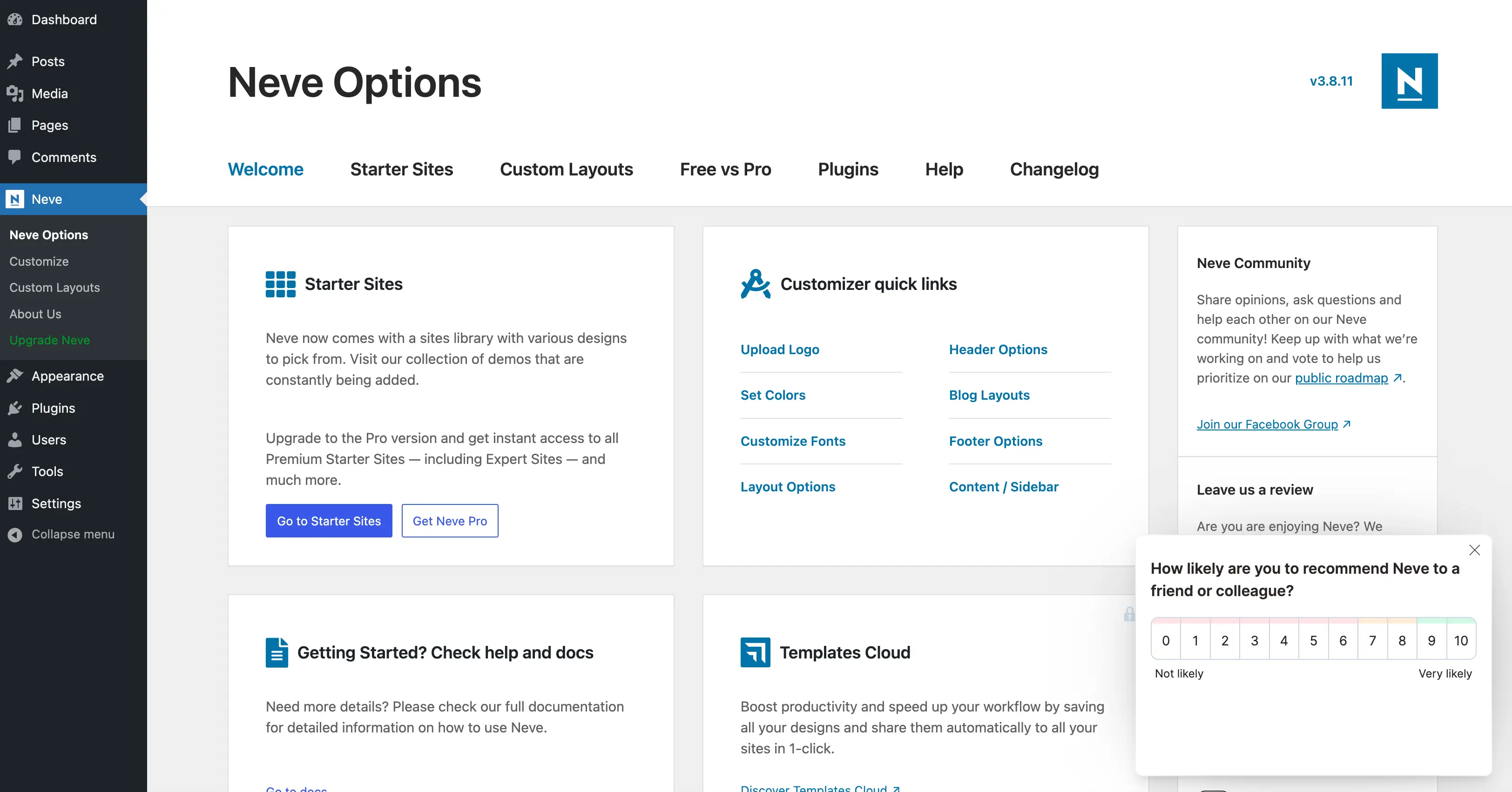The width and height of the screenshot is (1512, 792).
Task: Switch to the Help tab
Action: [x=944, y=169]
